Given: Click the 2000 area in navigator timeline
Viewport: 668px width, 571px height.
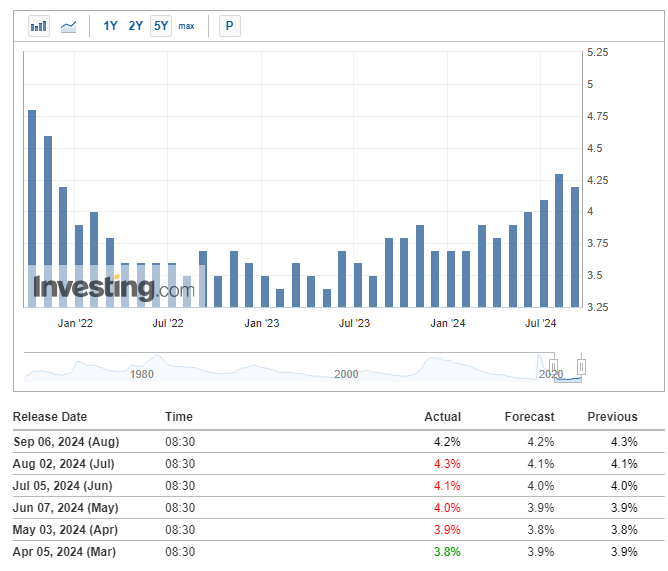Looking at the screenshot, I should click(x=346, y=374).
